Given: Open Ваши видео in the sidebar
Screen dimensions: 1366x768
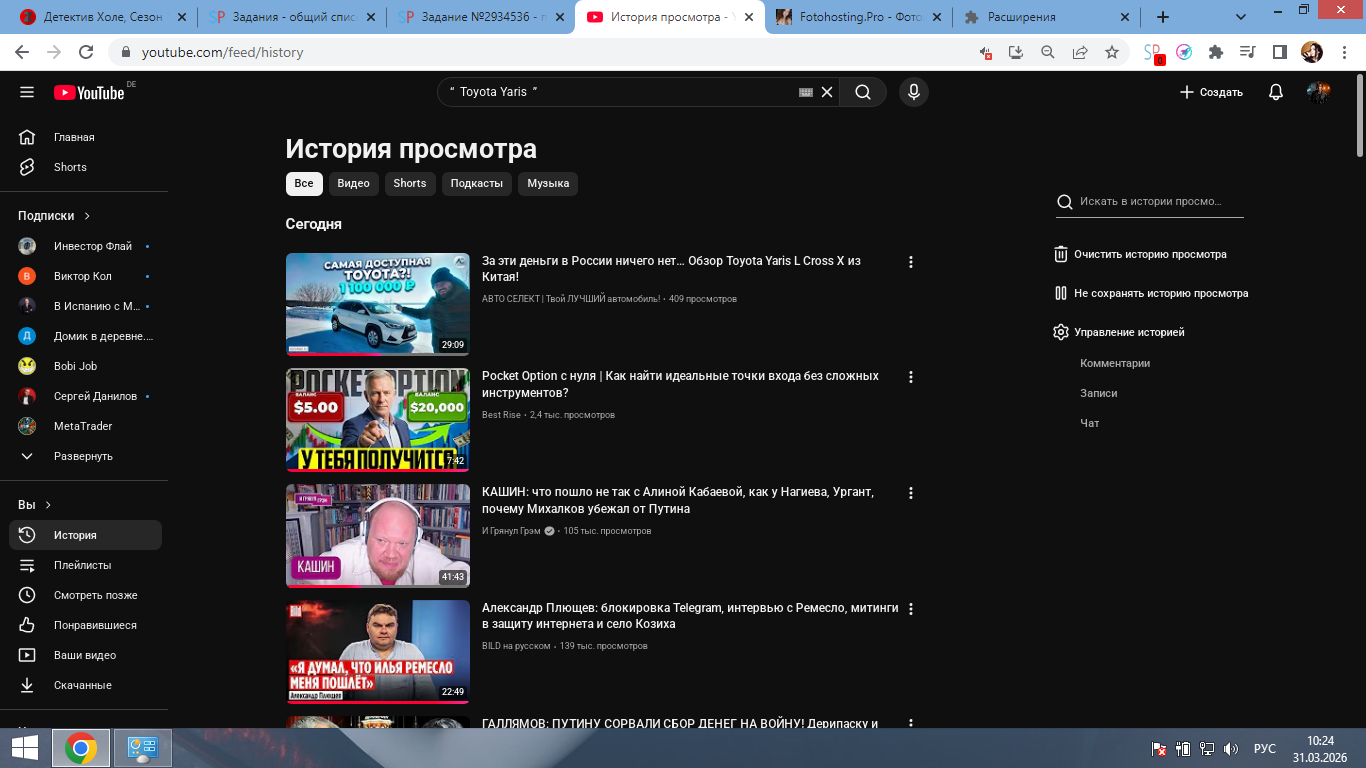Looking at the screenshot, I should pyautogui.click(x=85, y=655).
